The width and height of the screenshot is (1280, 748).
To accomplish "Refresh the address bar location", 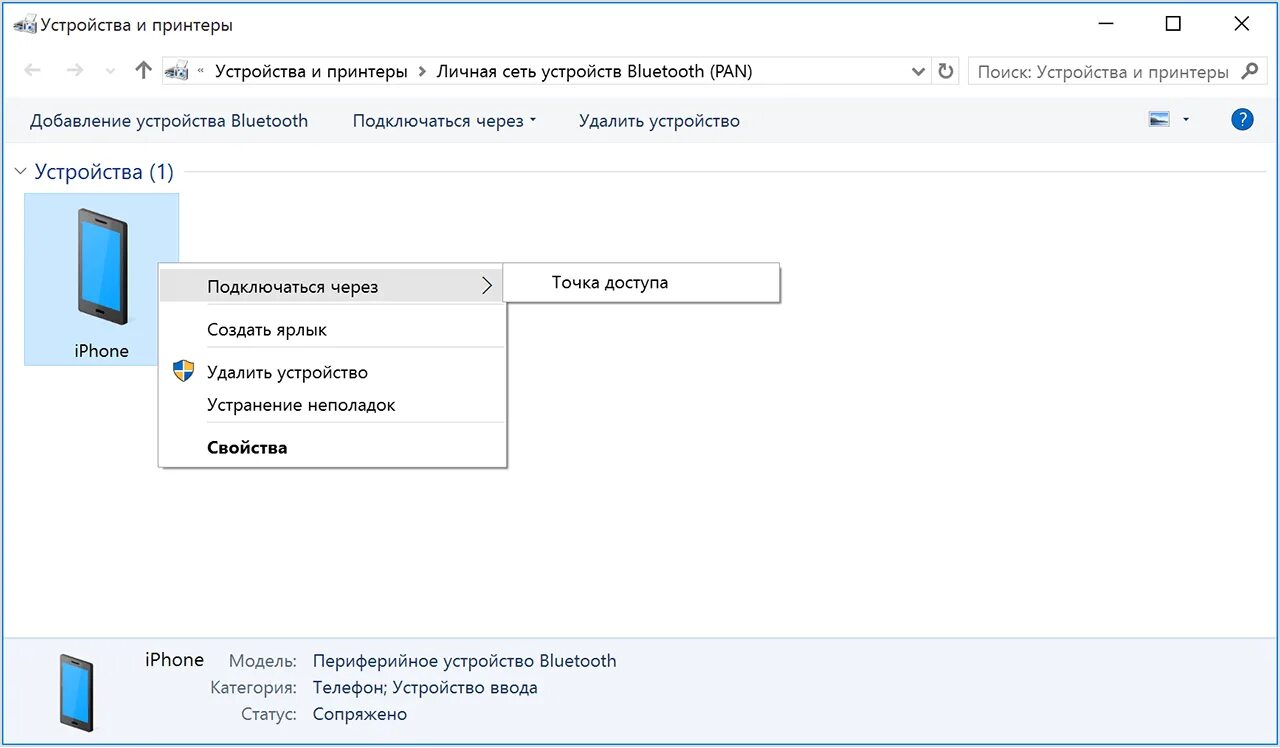I will point(945,72).
